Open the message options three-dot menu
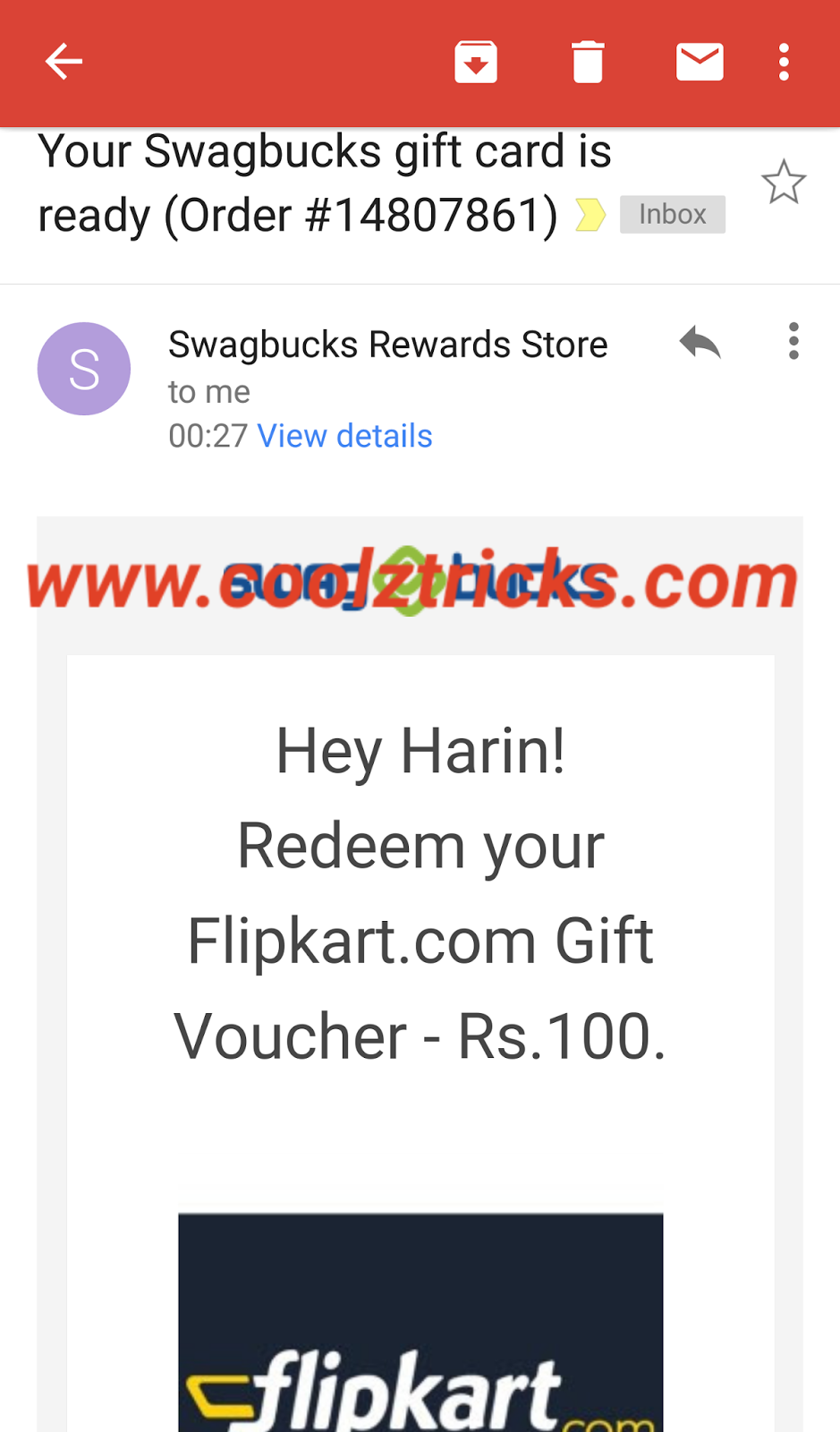The image size is (840, 1432). coord(793,341)
